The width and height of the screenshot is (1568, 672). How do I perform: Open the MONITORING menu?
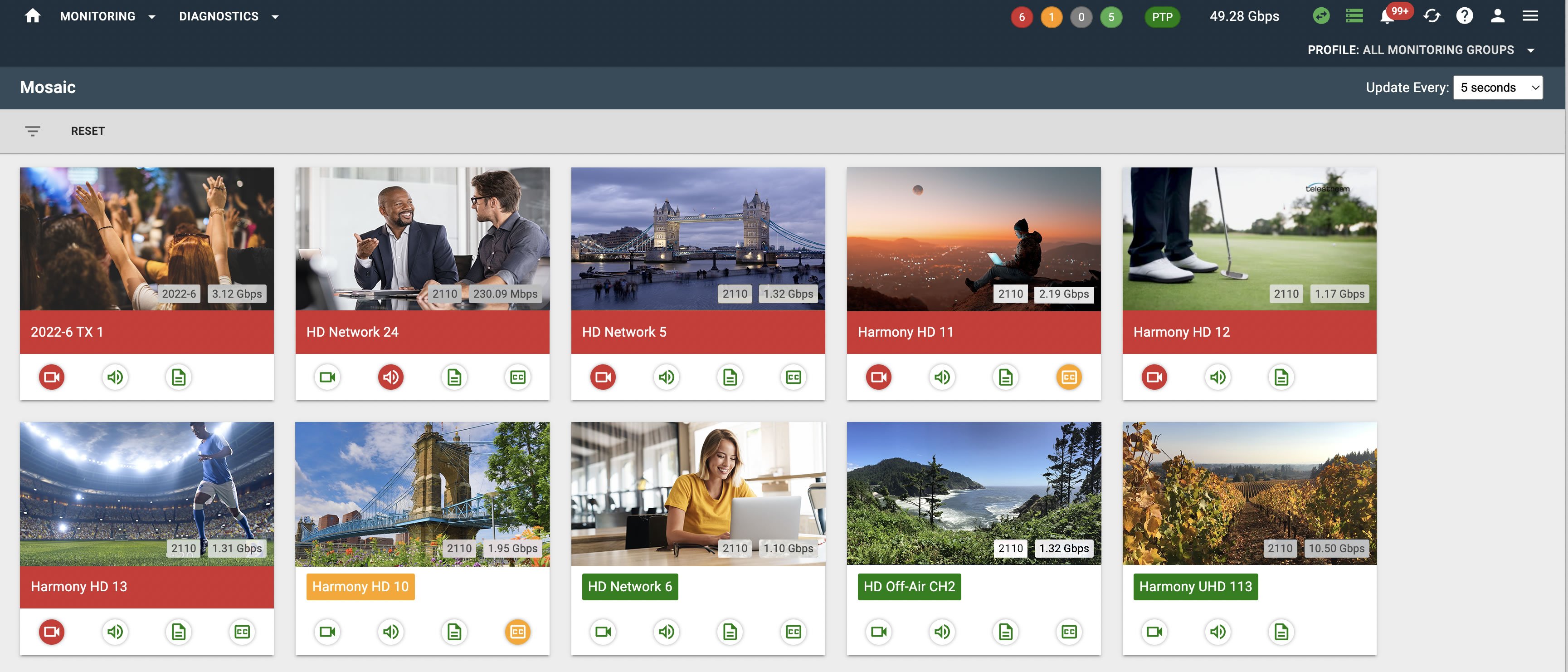click(x=97, y=16)
